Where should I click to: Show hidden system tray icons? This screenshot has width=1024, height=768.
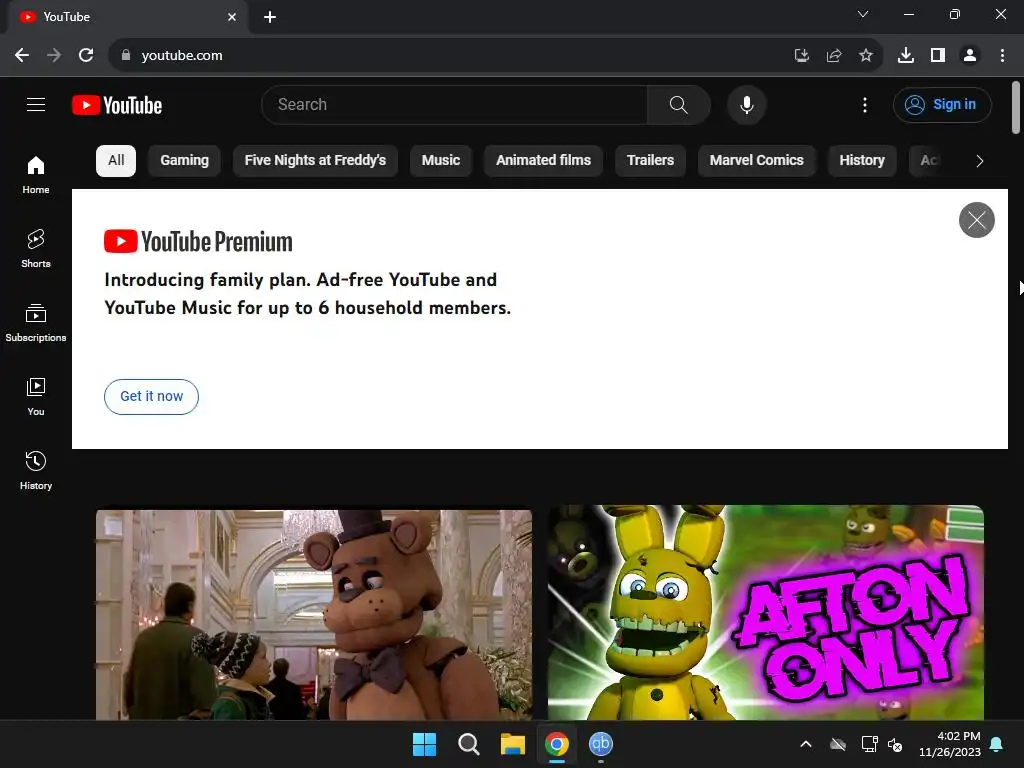[806, 744]
